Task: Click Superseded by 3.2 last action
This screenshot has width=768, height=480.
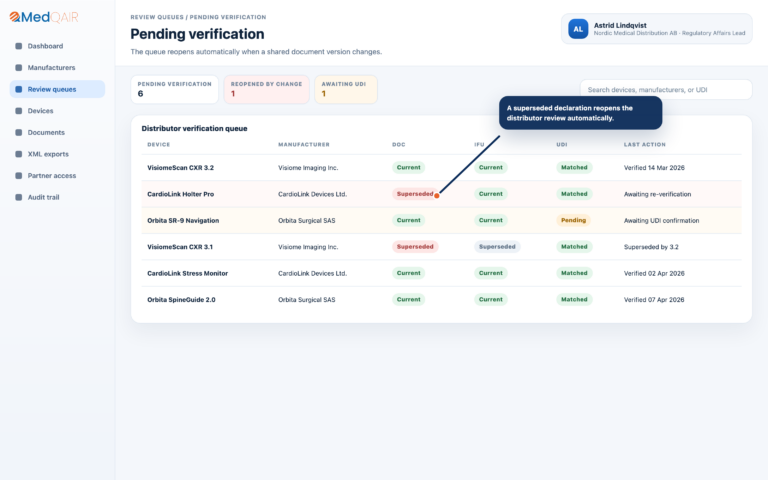Action: (x=651, y=247)
